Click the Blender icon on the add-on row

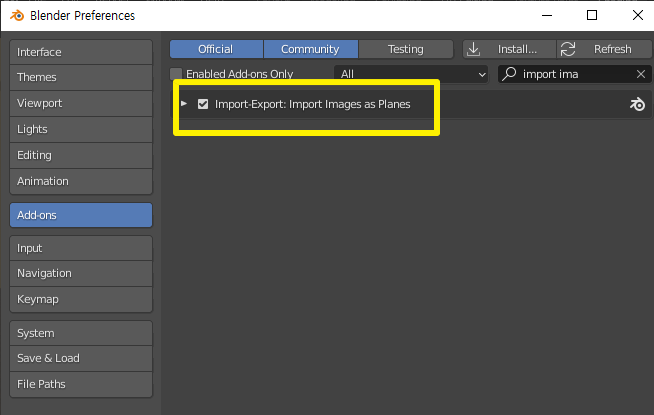click(637, 104)
